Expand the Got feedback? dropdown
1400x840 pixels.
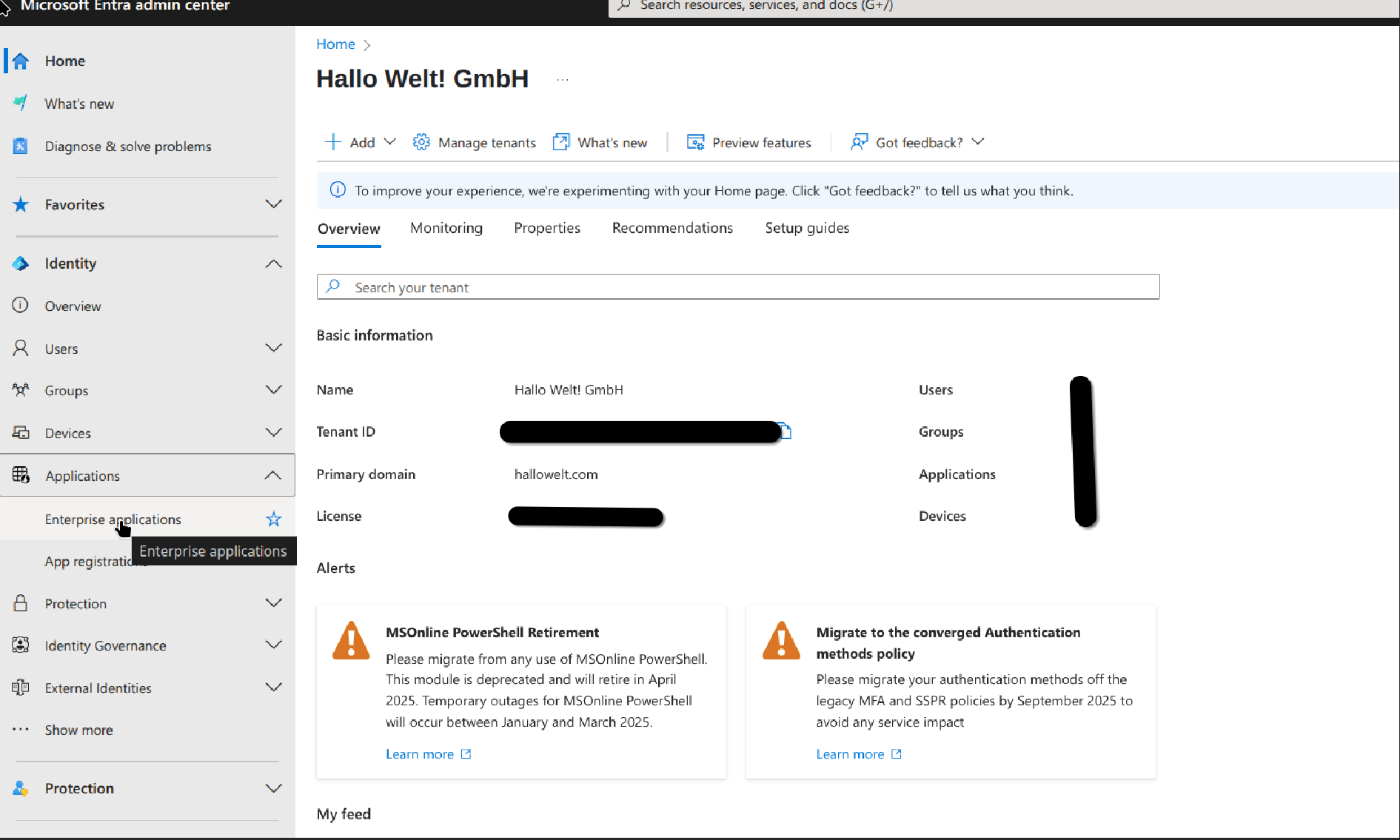coord(978,142)
